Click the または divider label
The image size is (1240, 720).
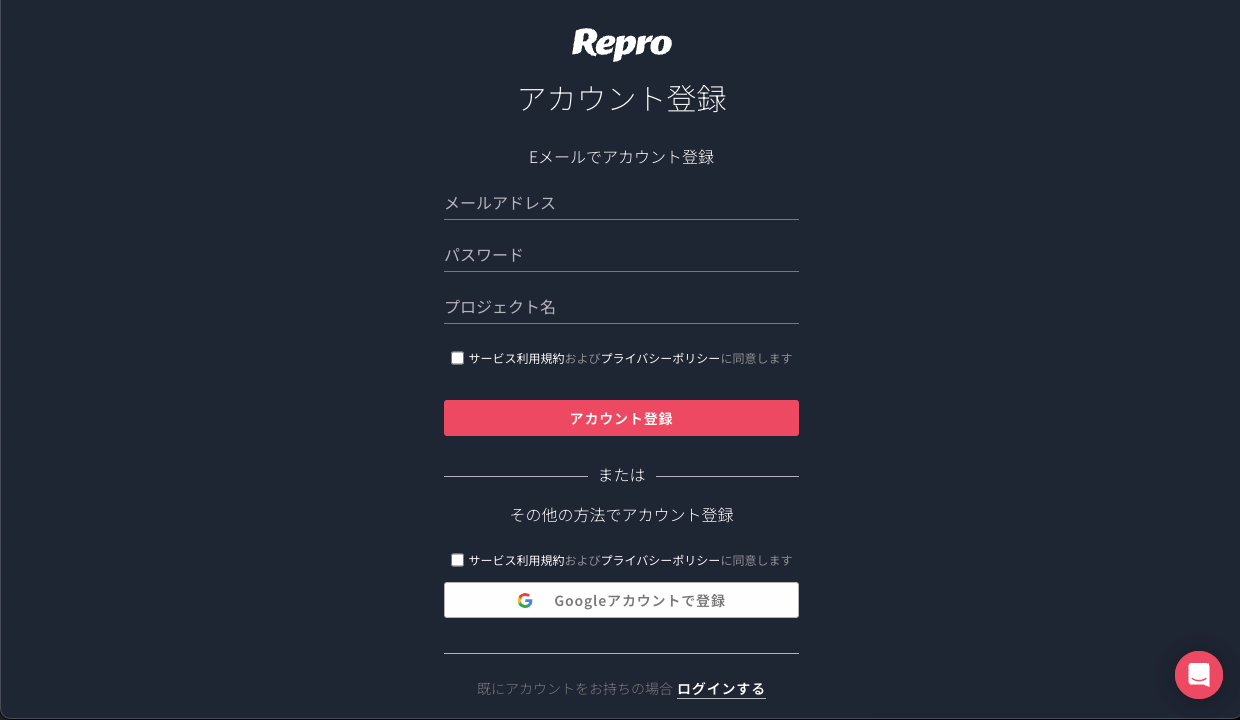[x=621, y=475]
